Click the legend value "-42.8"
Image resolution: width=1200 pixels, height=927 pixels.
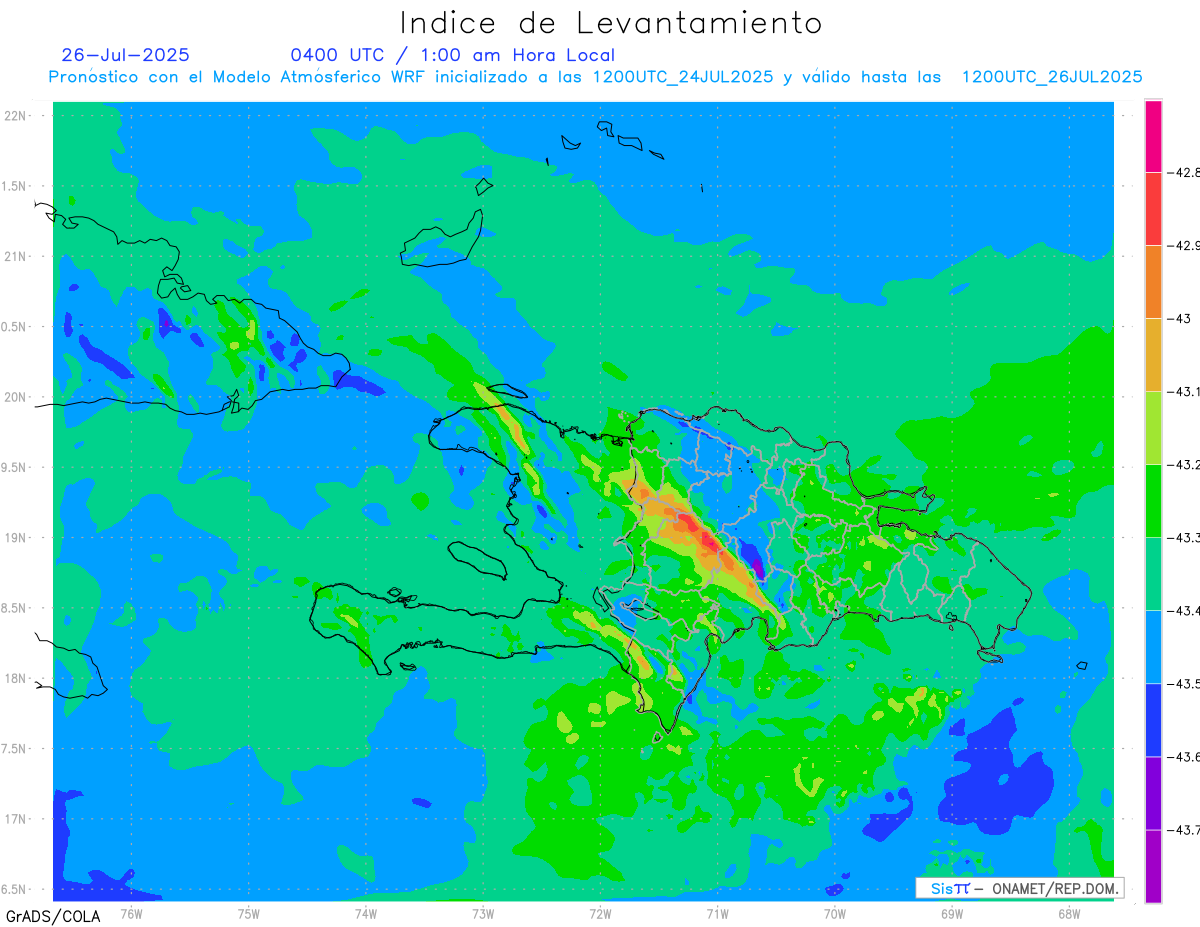point(1184,172)
